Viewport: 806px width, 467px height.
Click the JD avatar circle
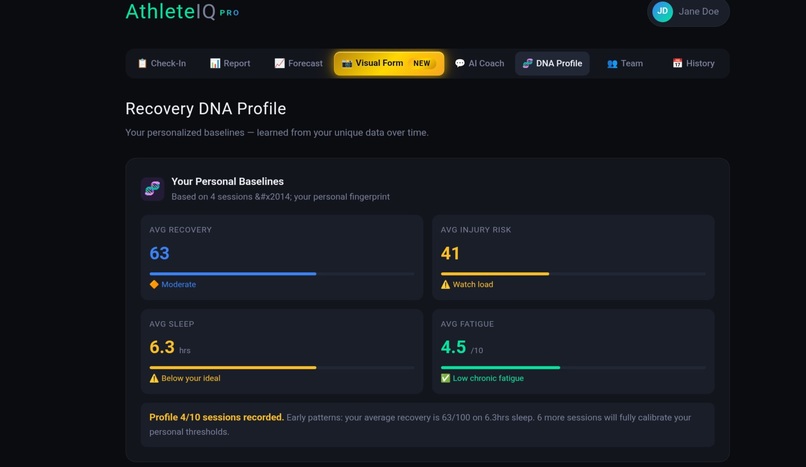click(663, 11)
